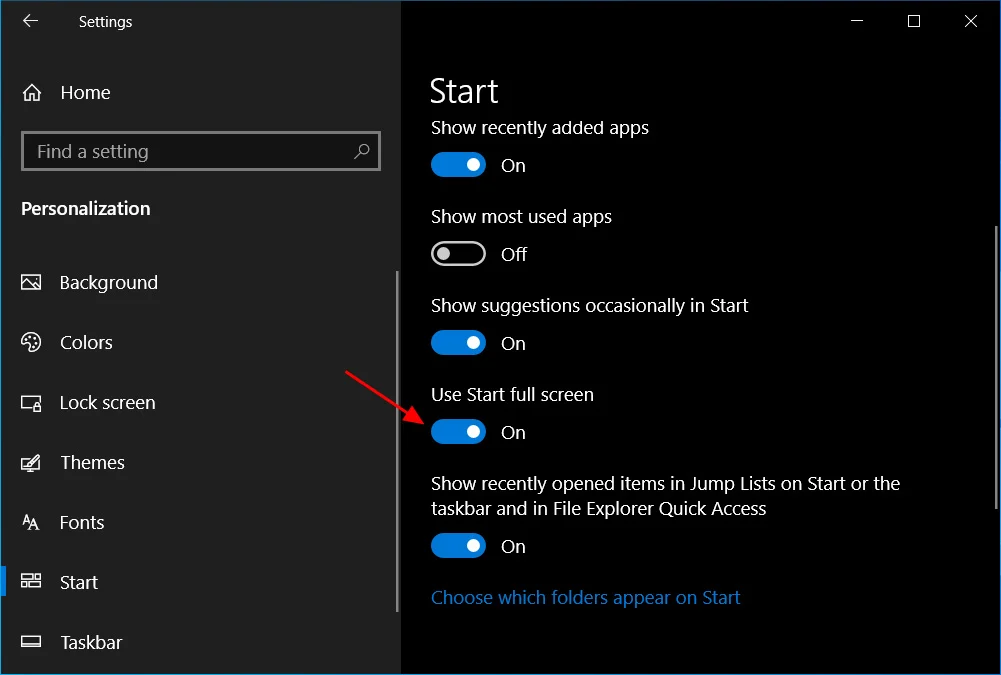Disable Show suggestions occasionally in Start
The image size is (1001, 675).
coord(458,342)
